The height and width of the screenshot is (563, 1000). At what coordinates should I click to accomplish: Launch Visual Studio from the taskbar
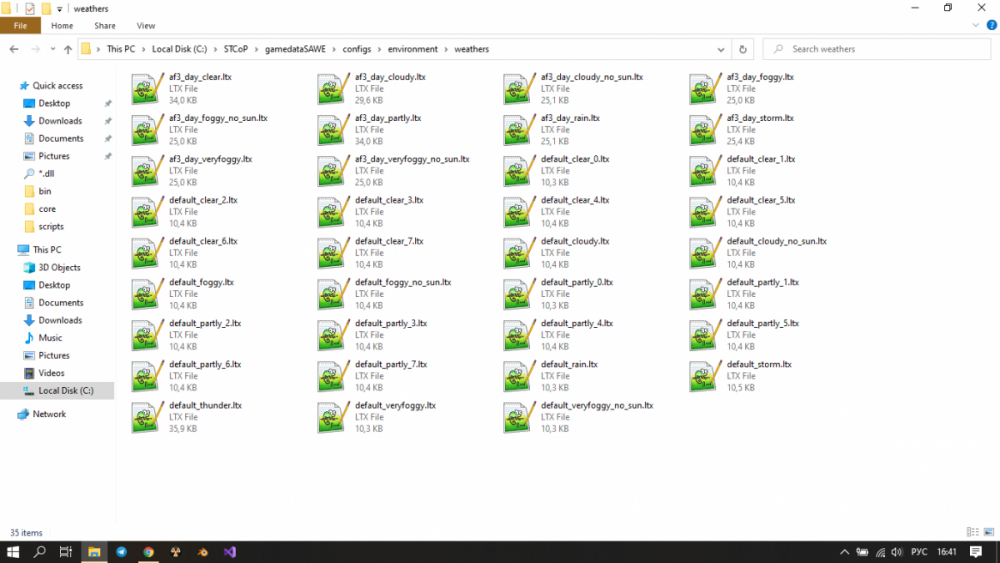(x=229, y=552)
